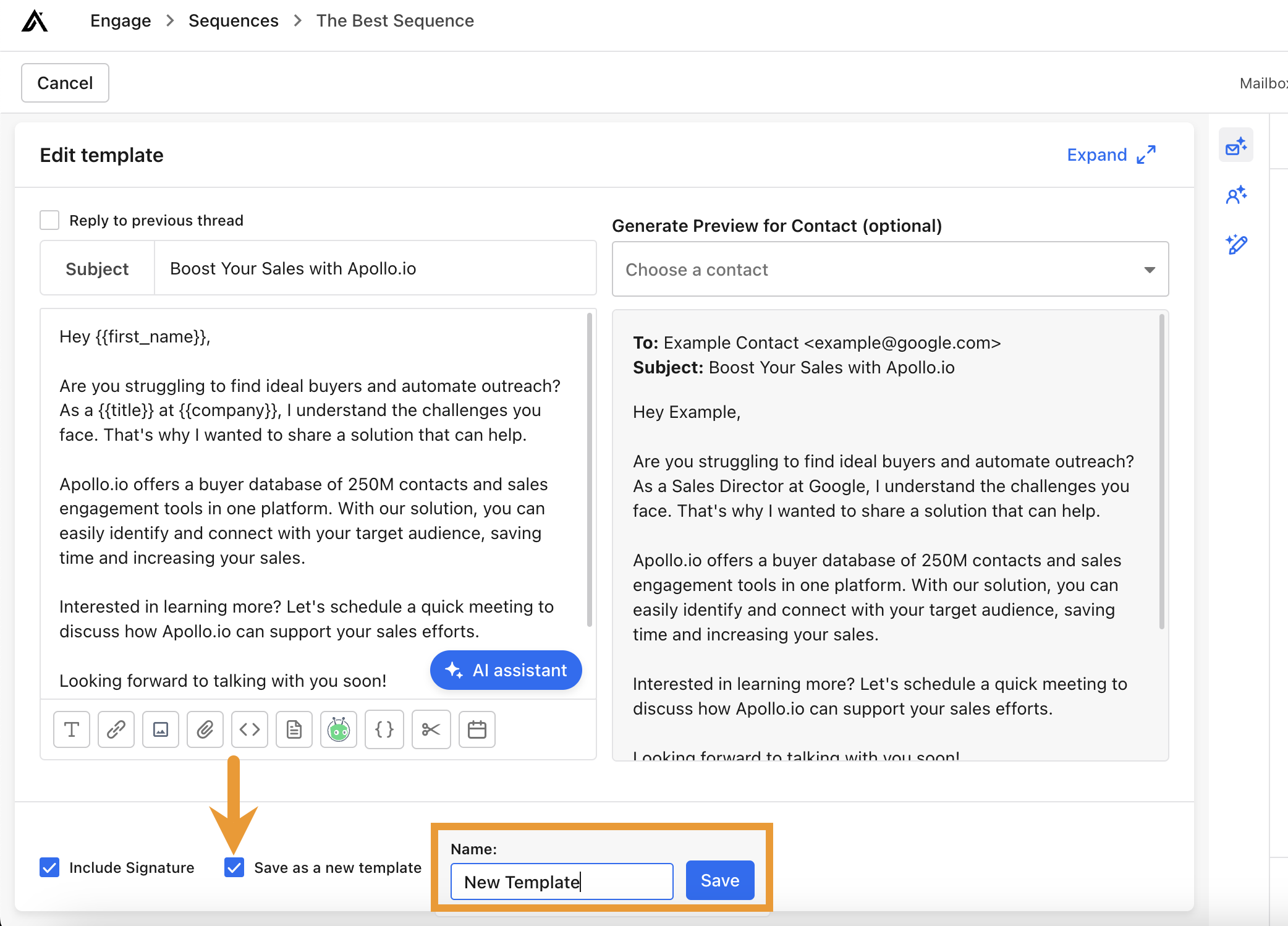Click the email editor scrollbar
Image resolution: width=1288 pixels, height=926 pixels.
pos(589,470)
